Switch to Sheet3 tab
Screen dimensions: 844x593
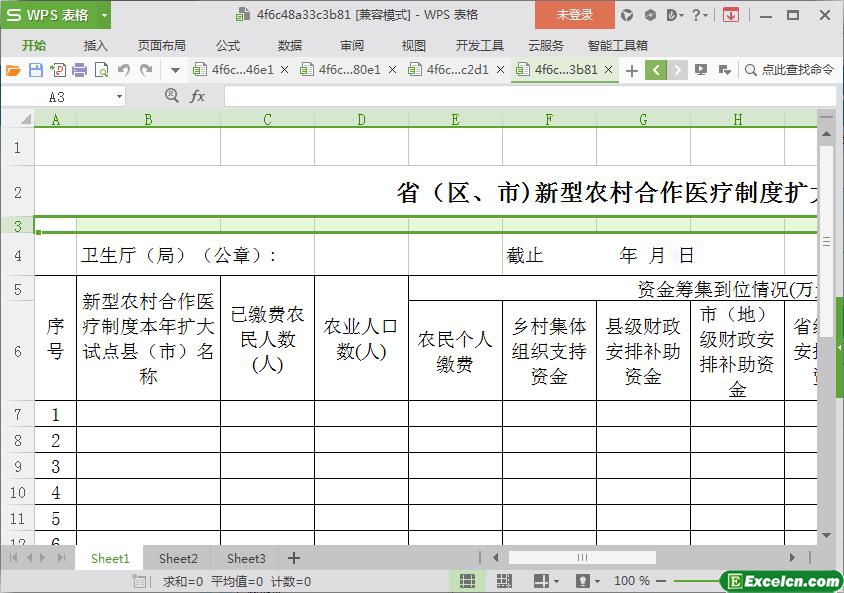click(246, 559)
